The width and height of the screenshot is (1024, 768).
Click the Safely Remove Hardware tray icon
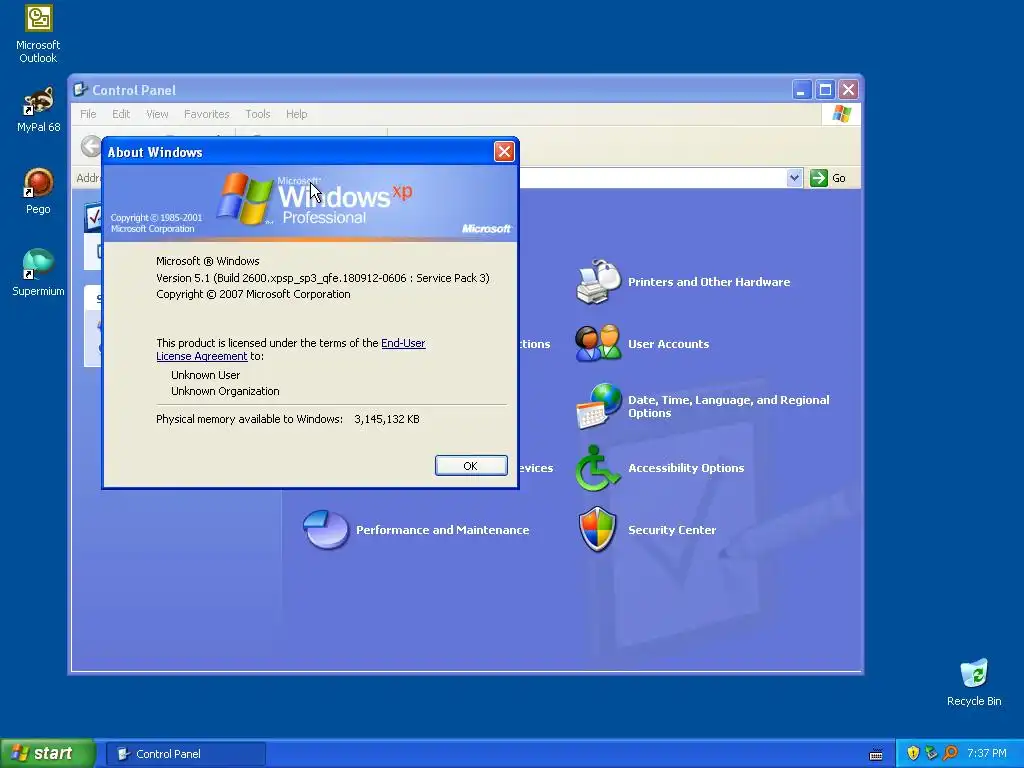pyautogui.click(x=931, y=753)
